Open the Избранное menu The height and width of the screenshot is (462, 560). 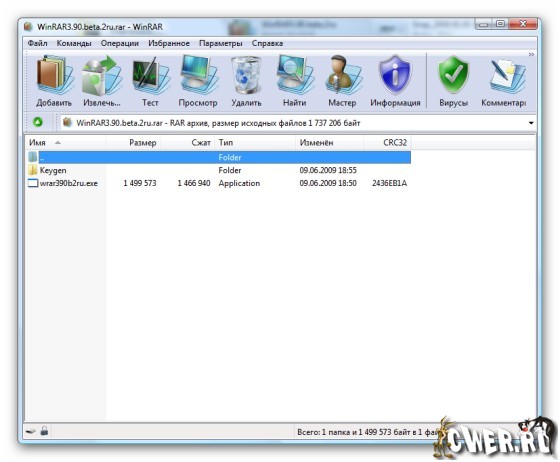169,43
